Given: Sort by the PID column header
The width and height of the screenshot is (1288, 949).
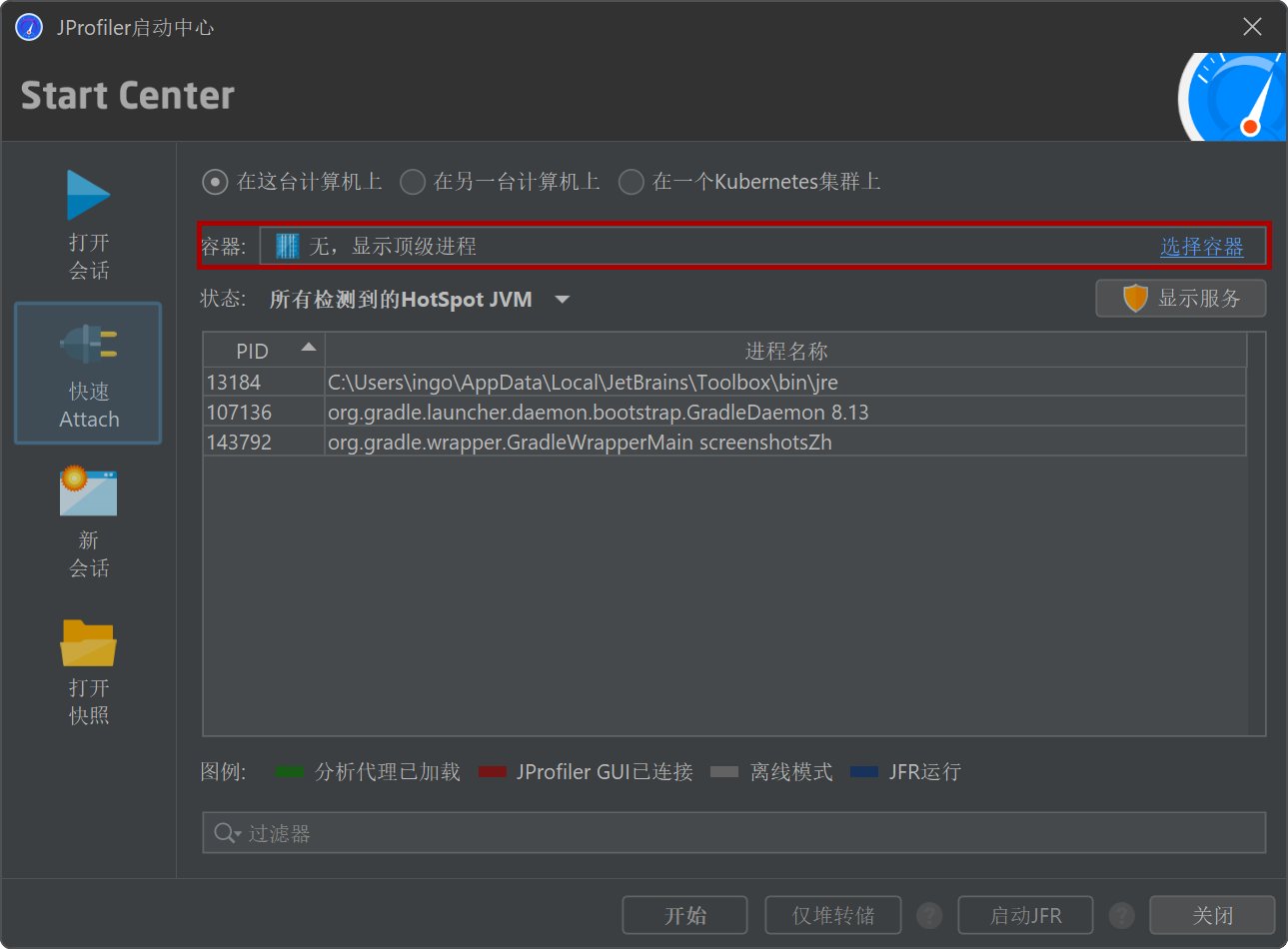Looking at the screenshot, I should point(264,351).
